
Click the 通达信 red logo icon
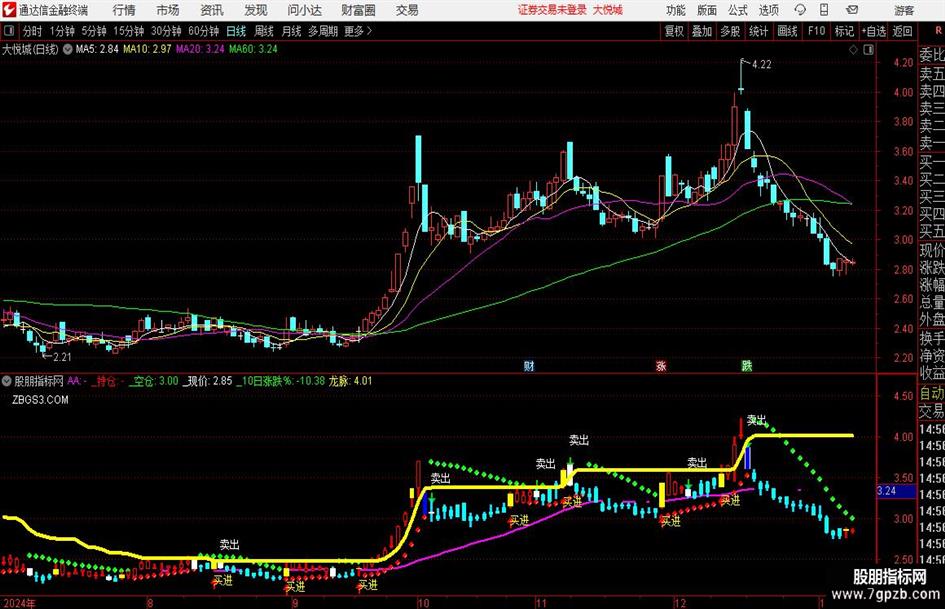pyautogui.click(x=9, y=10)
